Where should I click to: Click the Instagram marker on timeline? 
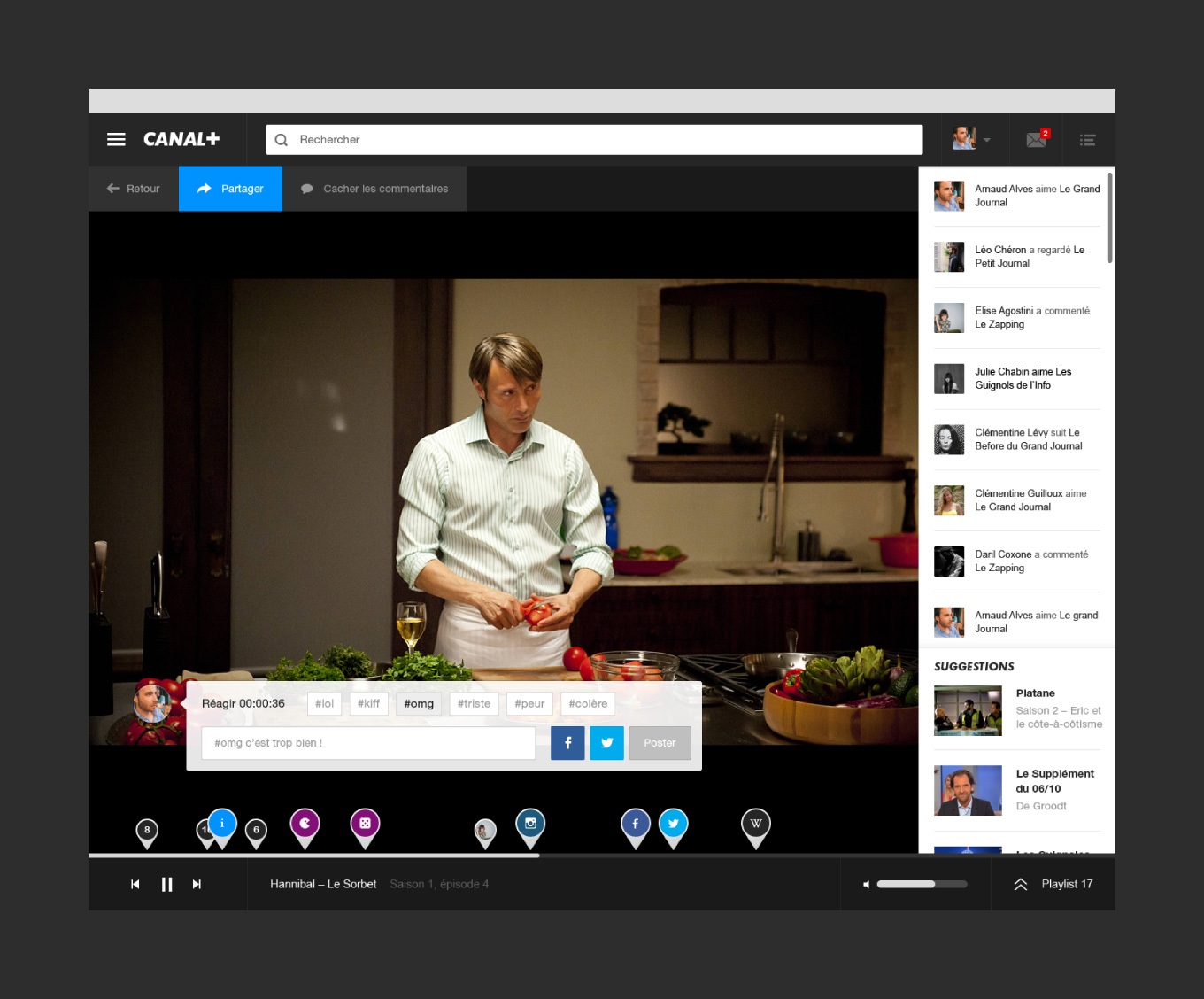tap(530, 825)
